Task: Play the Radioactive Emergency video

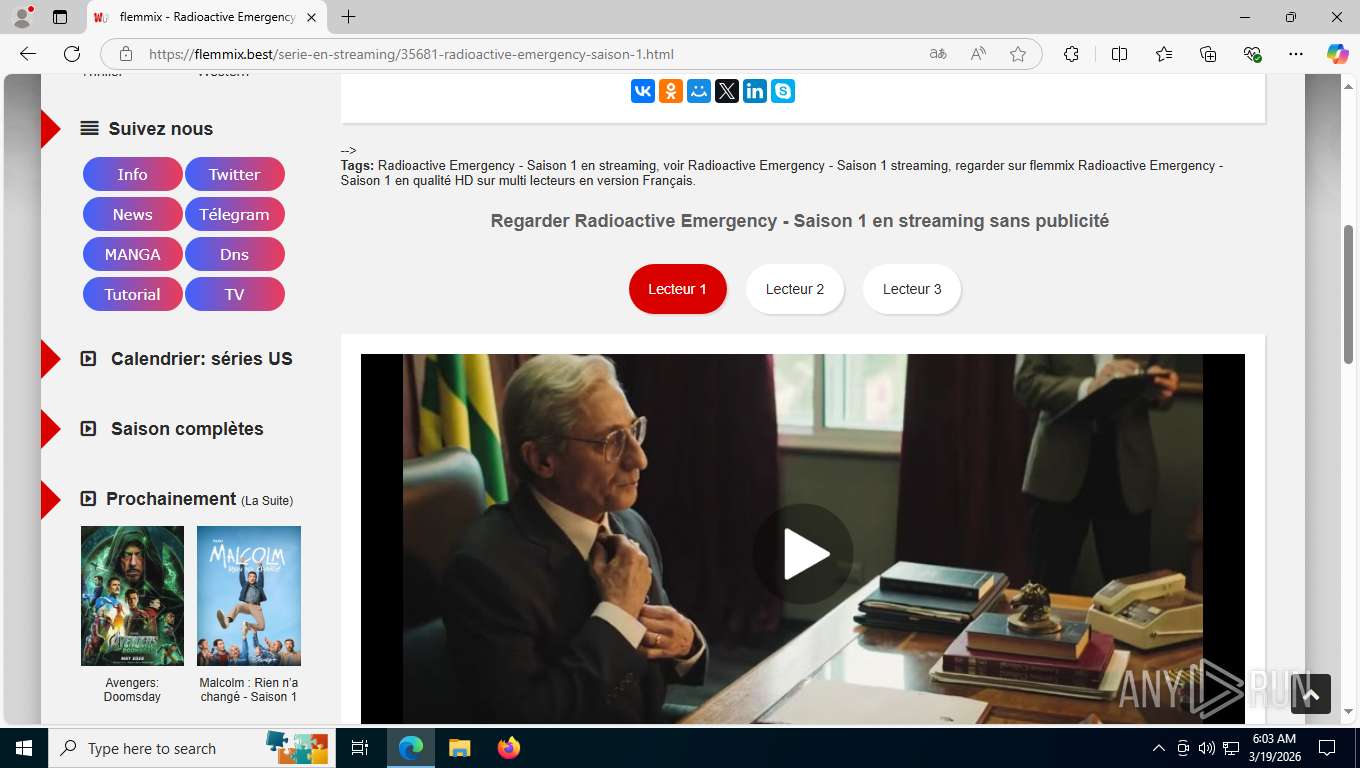Action: (803, 554)
